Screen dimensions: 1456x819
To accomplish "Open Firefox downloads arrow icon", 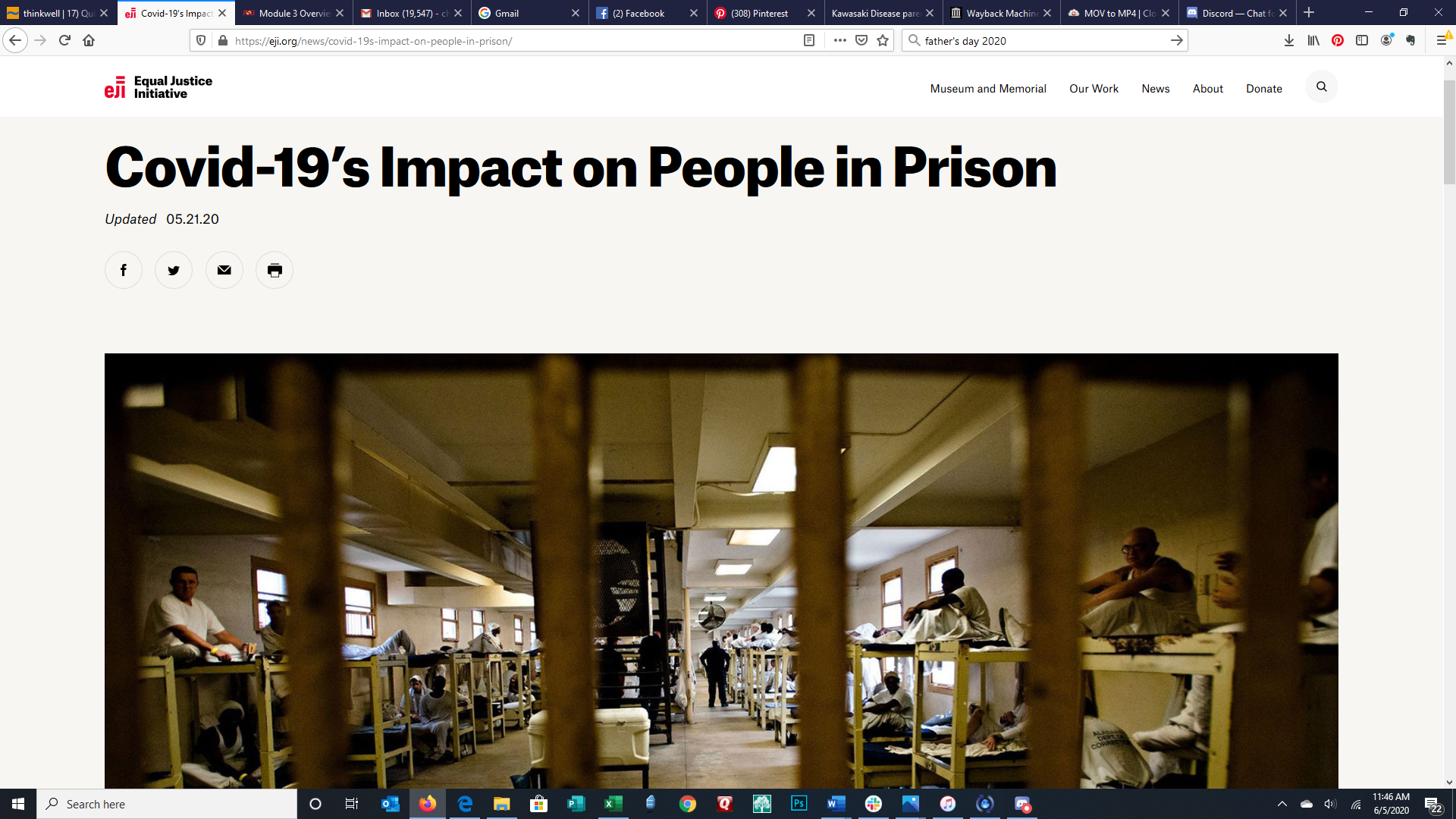I will click(1289, 41).
